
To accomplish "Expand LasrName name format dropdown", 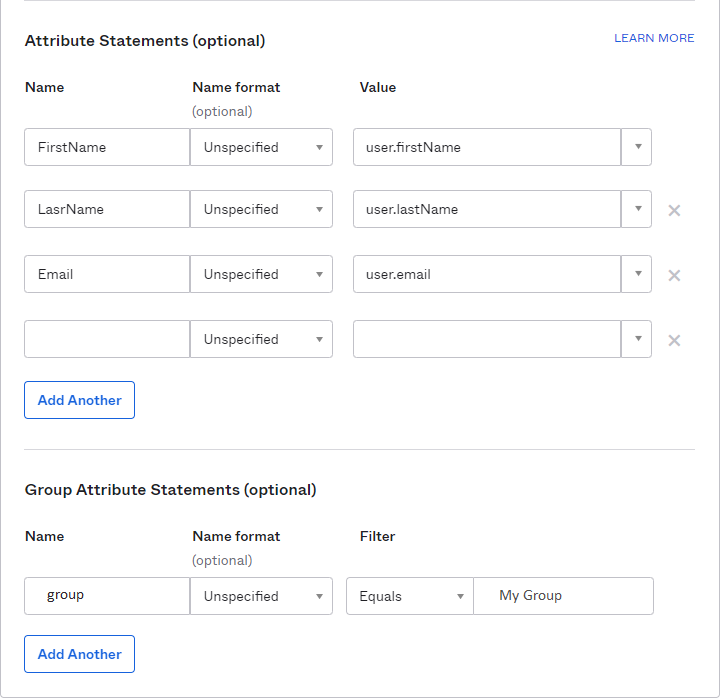I will [262, 209].
